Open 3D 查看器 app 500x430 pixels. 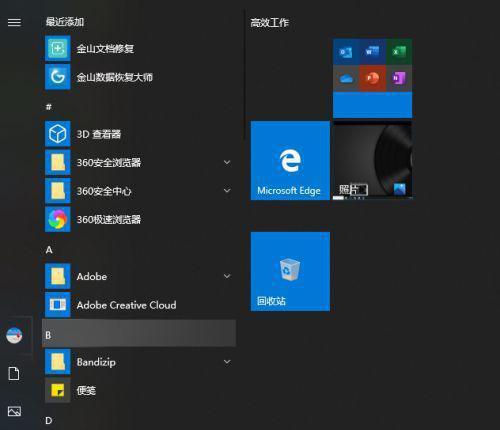pos(140,134)
